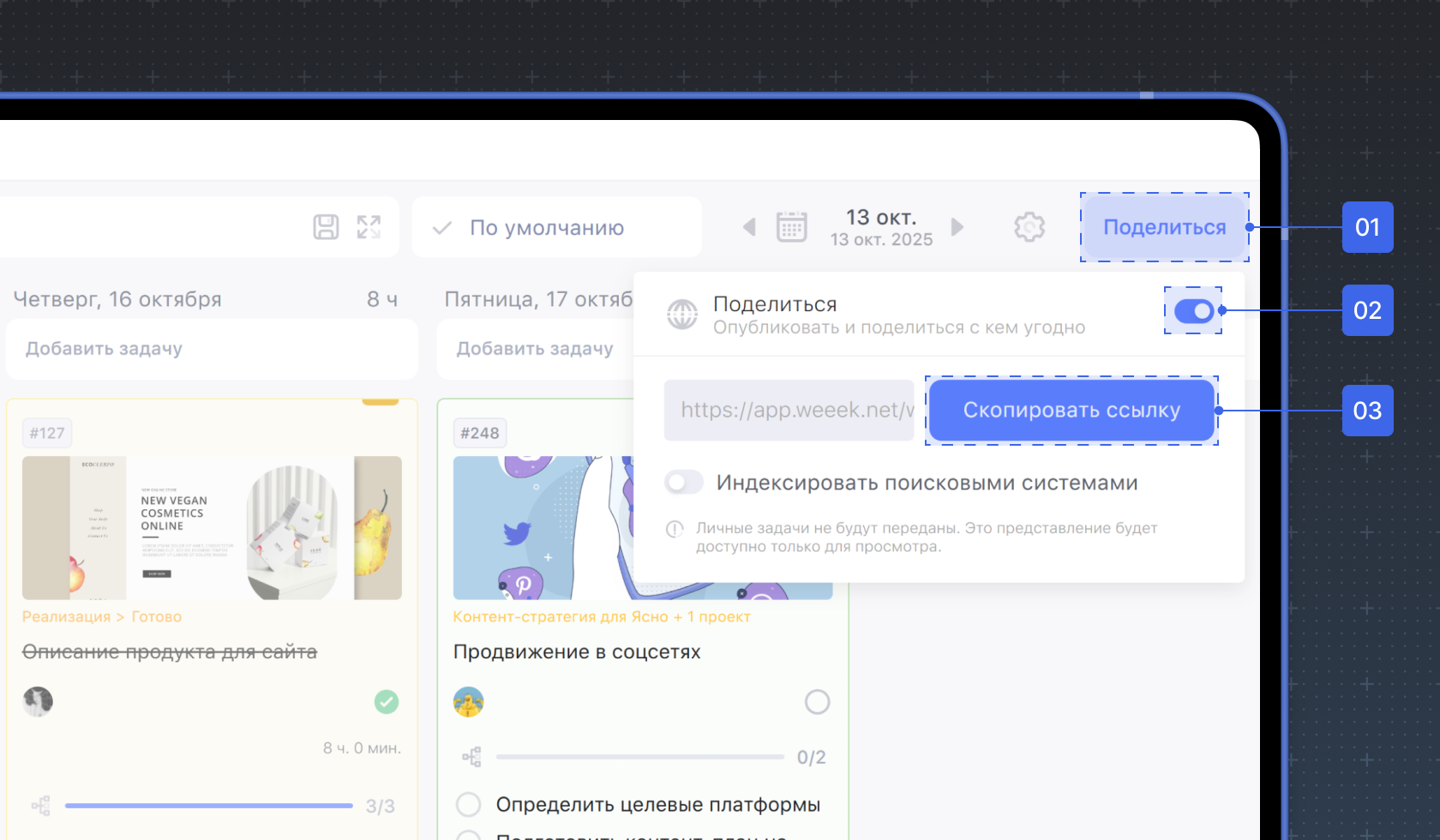Open the settings gear icon

coord(1029,227)
